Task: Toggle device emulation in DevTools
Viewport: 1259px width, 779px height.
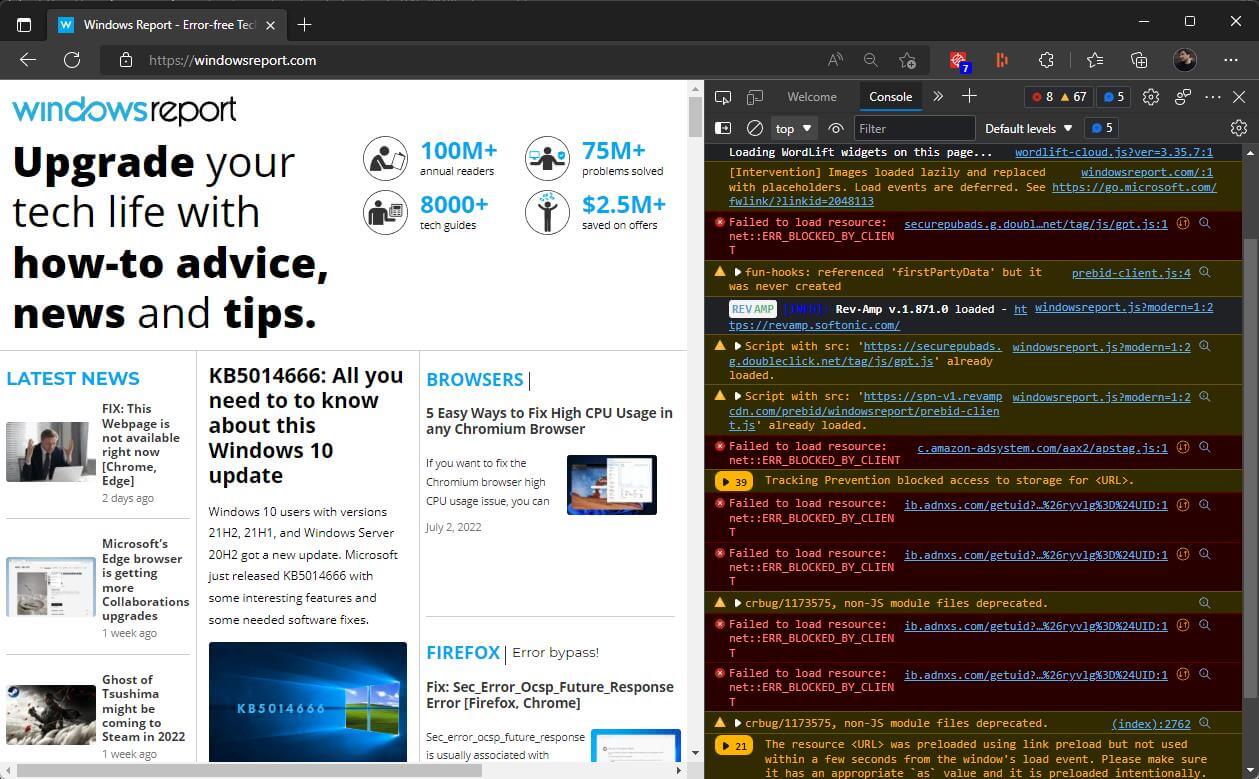Action: pos(755,97)
